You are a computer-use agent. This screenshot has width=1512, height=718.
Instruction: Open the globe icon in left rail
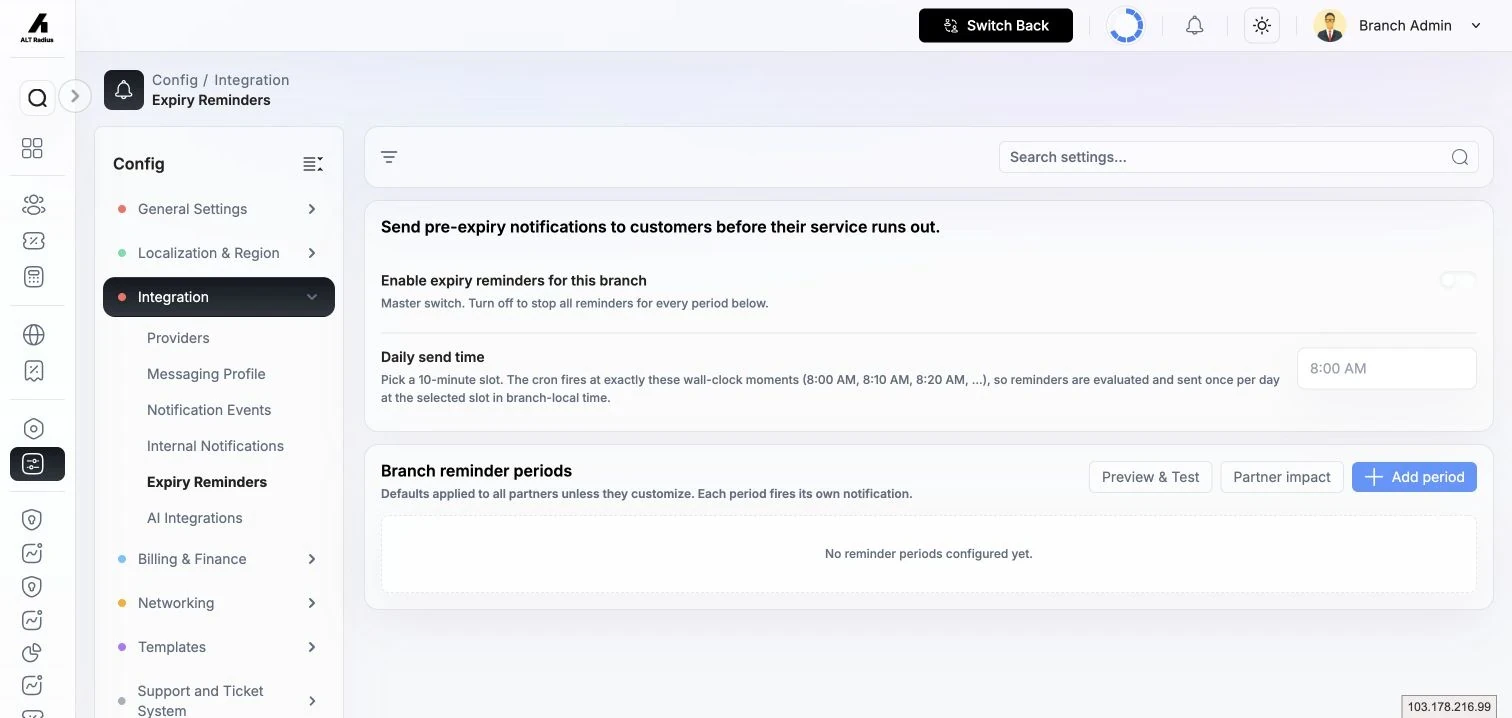click(x=33, y=335)
